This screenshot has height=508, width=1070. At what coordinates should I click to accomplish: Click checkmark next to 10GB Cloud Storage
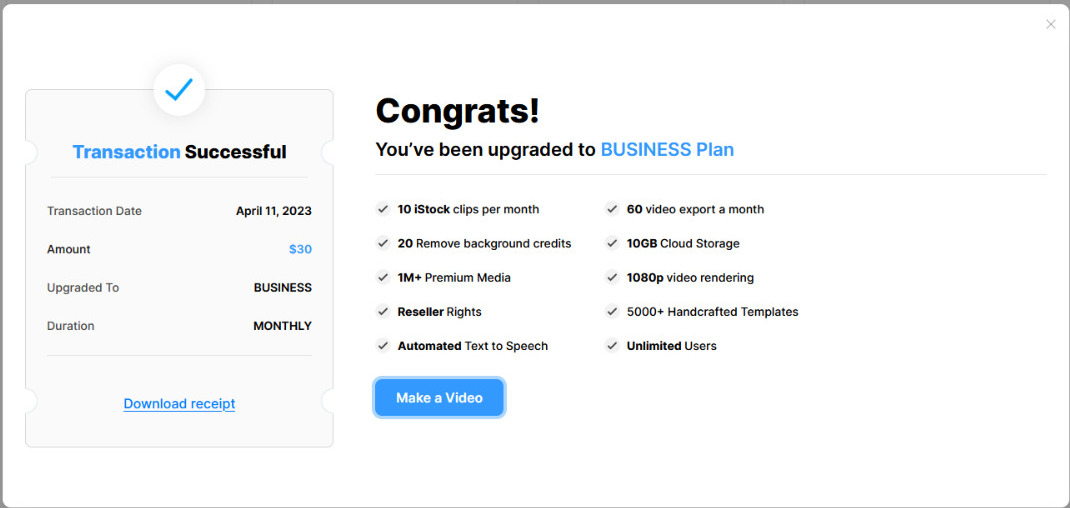[612, 243]
